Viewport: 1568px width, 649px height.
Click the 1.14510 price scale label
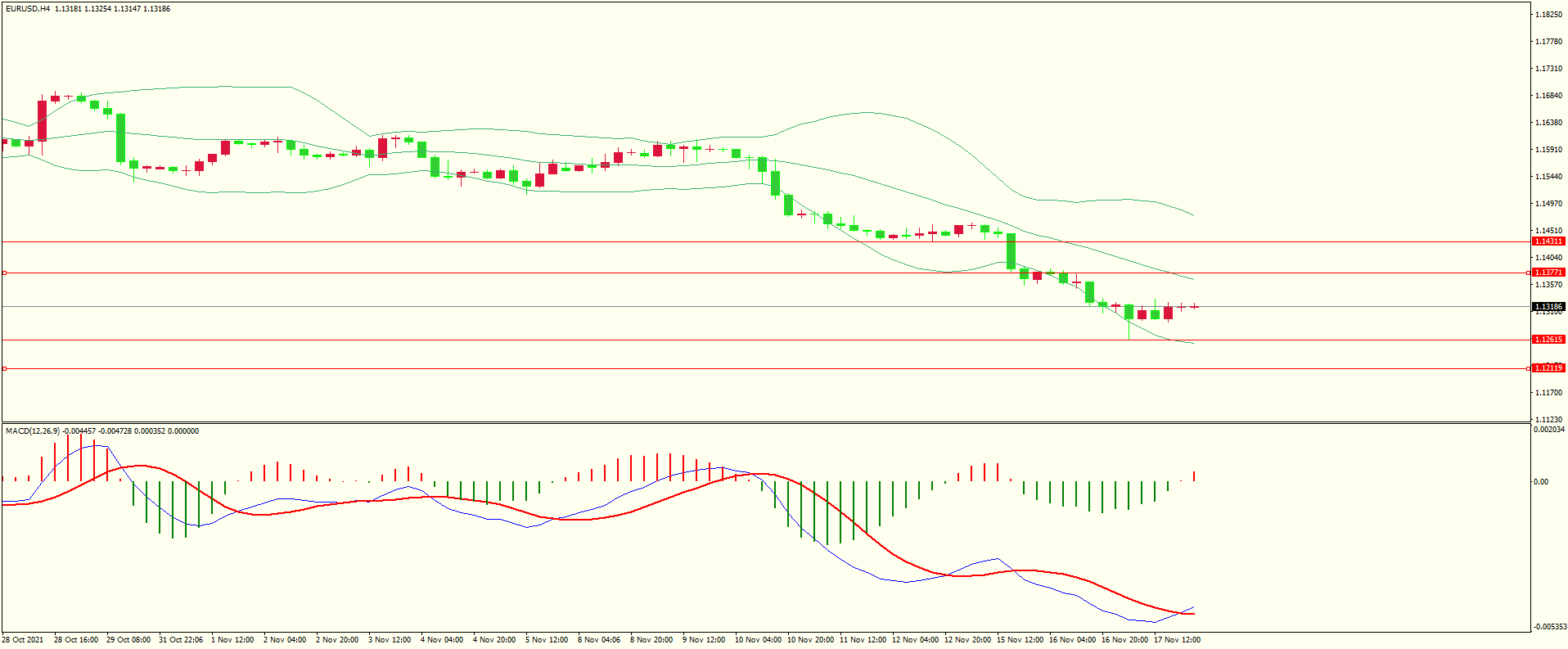(x=1548, y=231)
